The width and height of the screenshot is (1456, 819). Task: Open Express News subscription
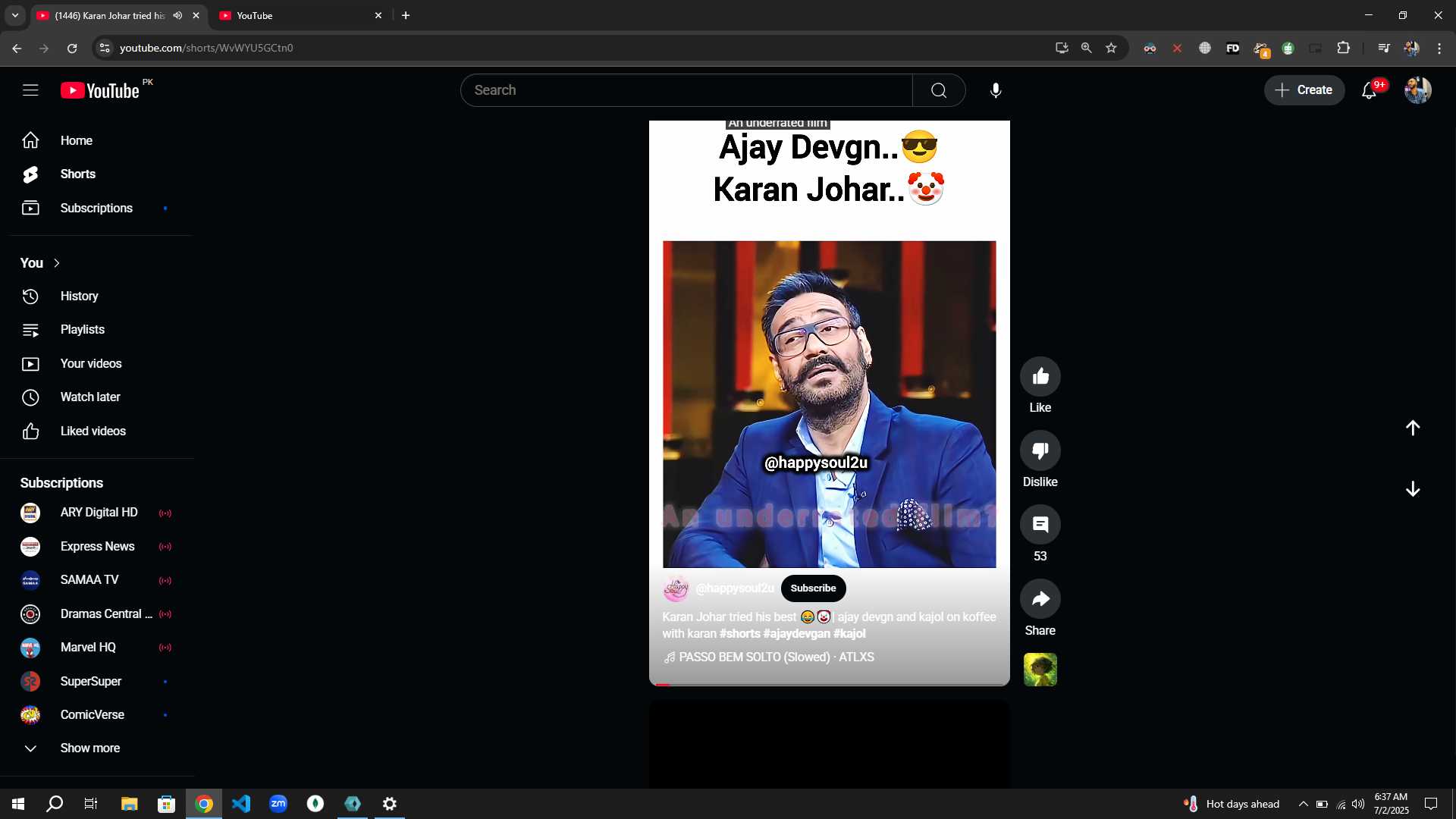coord(97,547)
